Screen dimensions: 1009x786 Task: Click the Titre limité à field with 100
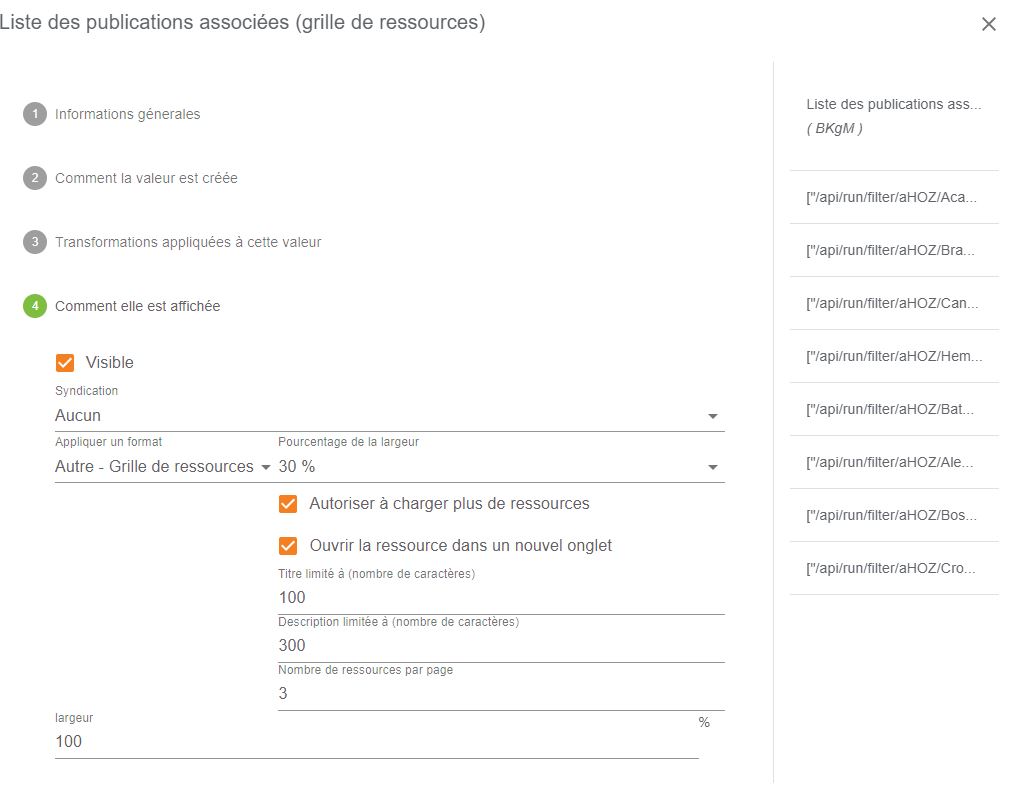(x=501, y=598)
